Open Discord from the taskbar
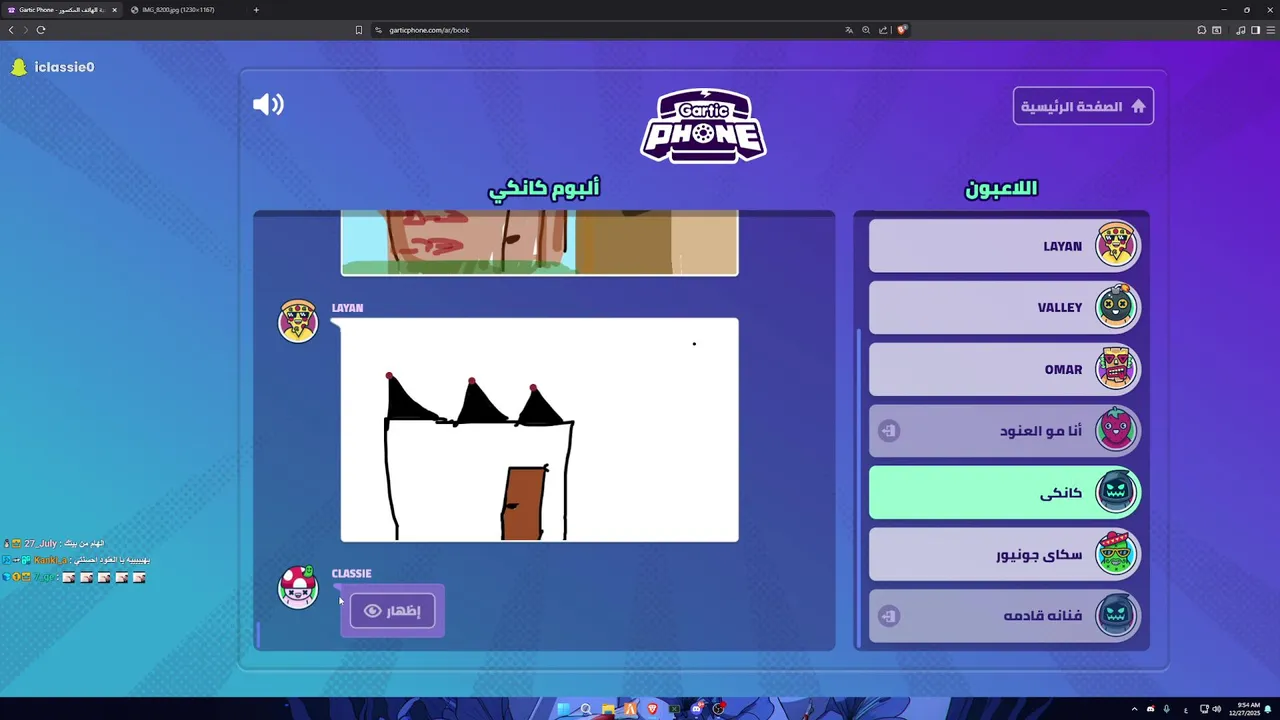Screen dimensions: 1280x720 click(697, 709)
